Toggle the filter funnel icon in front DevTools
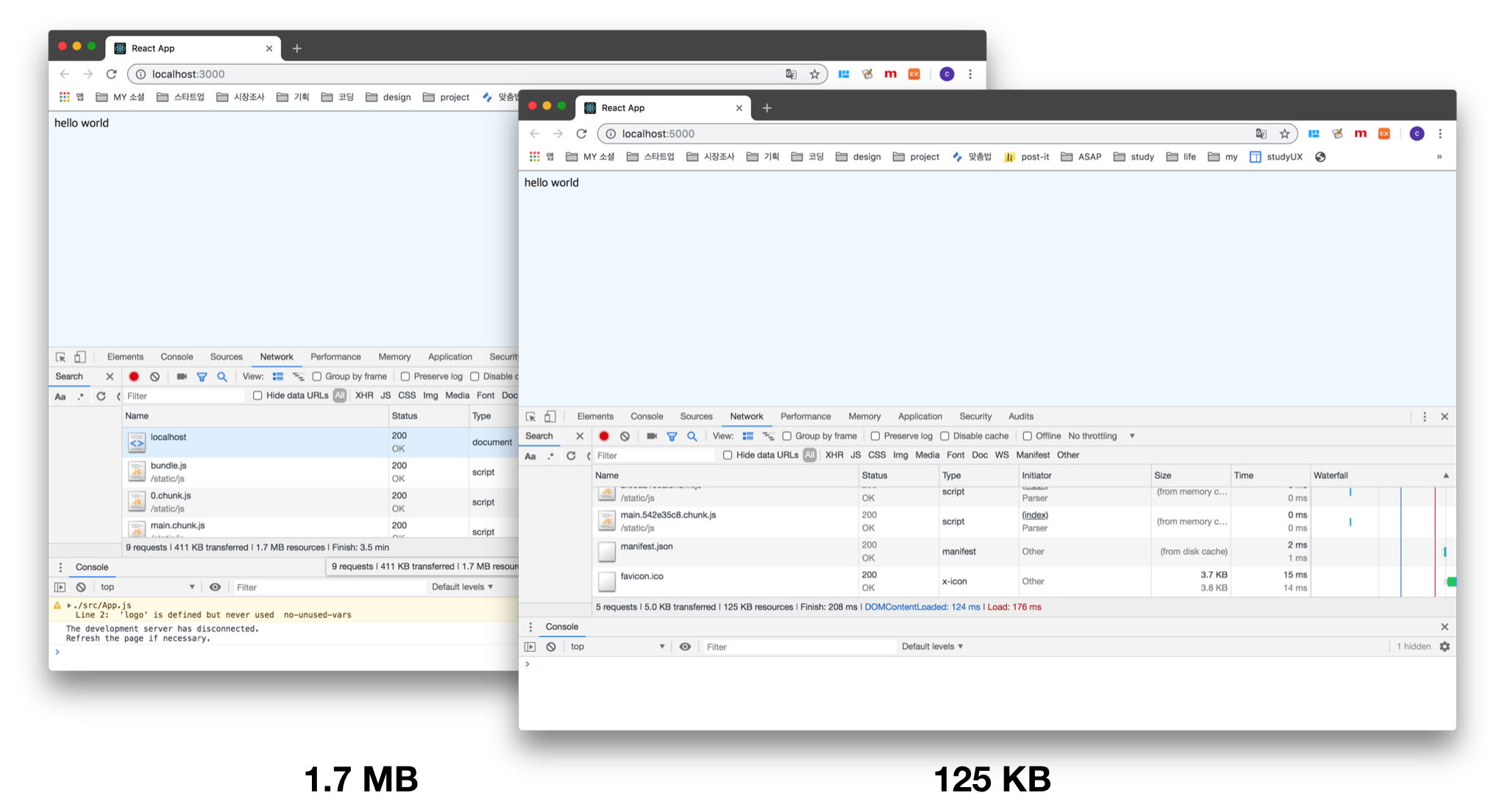 [672, 436]
